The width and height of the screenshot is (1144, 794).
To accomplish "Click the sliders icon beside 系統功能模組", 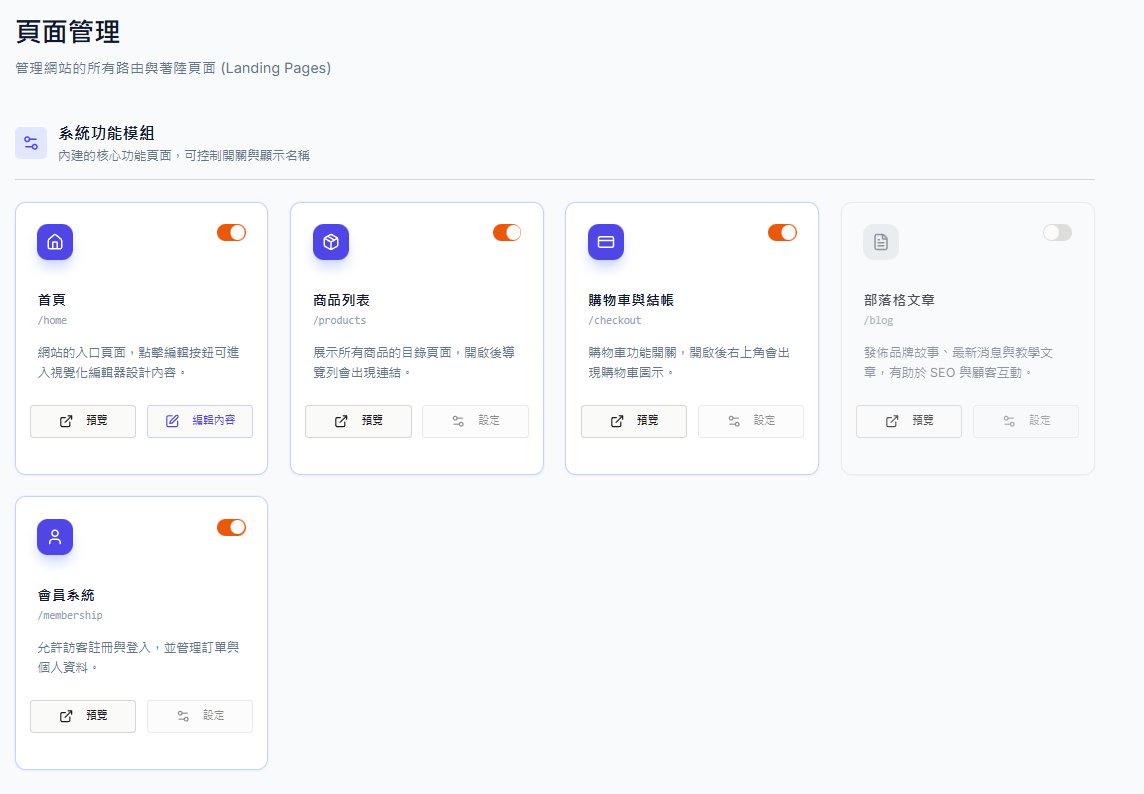I will pyautogui.click(x=31, y=143).
